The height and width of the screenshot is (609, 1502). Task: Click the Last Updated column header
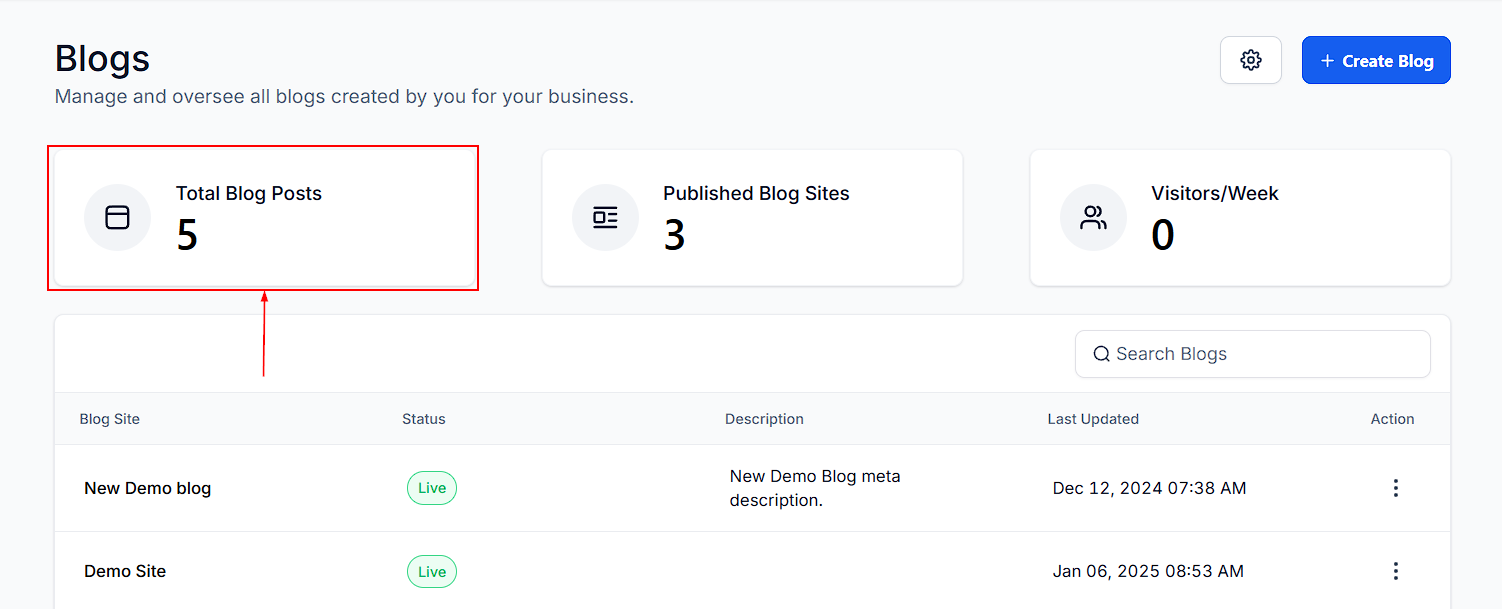1093,419
